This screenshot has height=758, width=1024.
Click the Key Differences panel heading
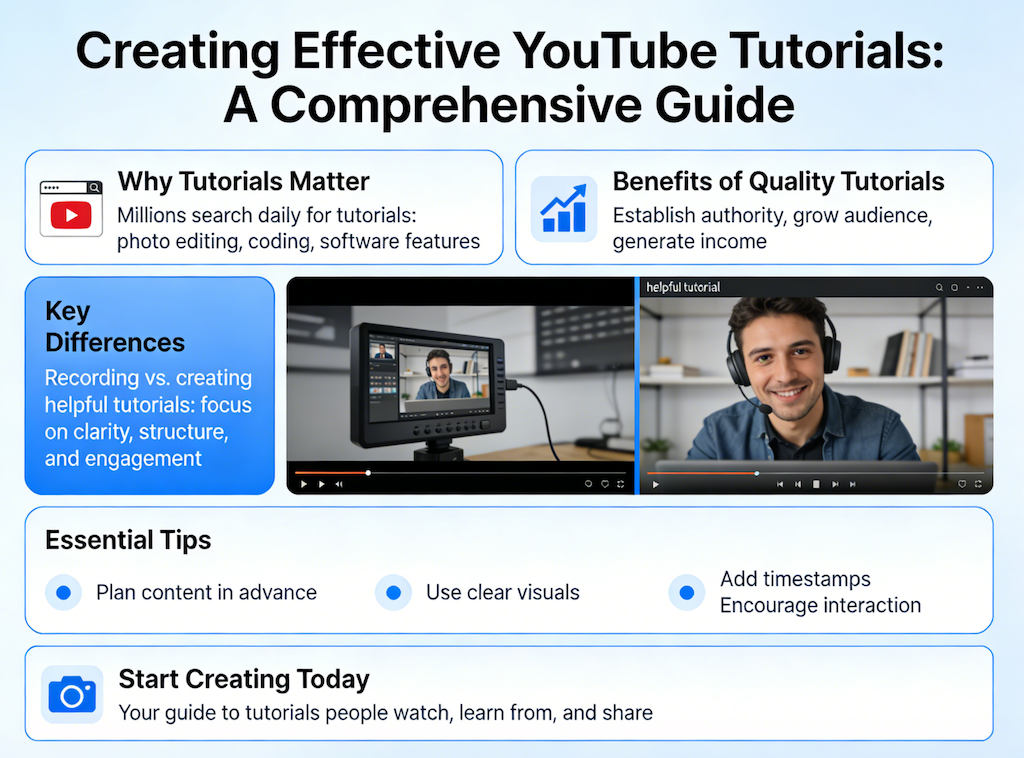[x=114, y=327]
